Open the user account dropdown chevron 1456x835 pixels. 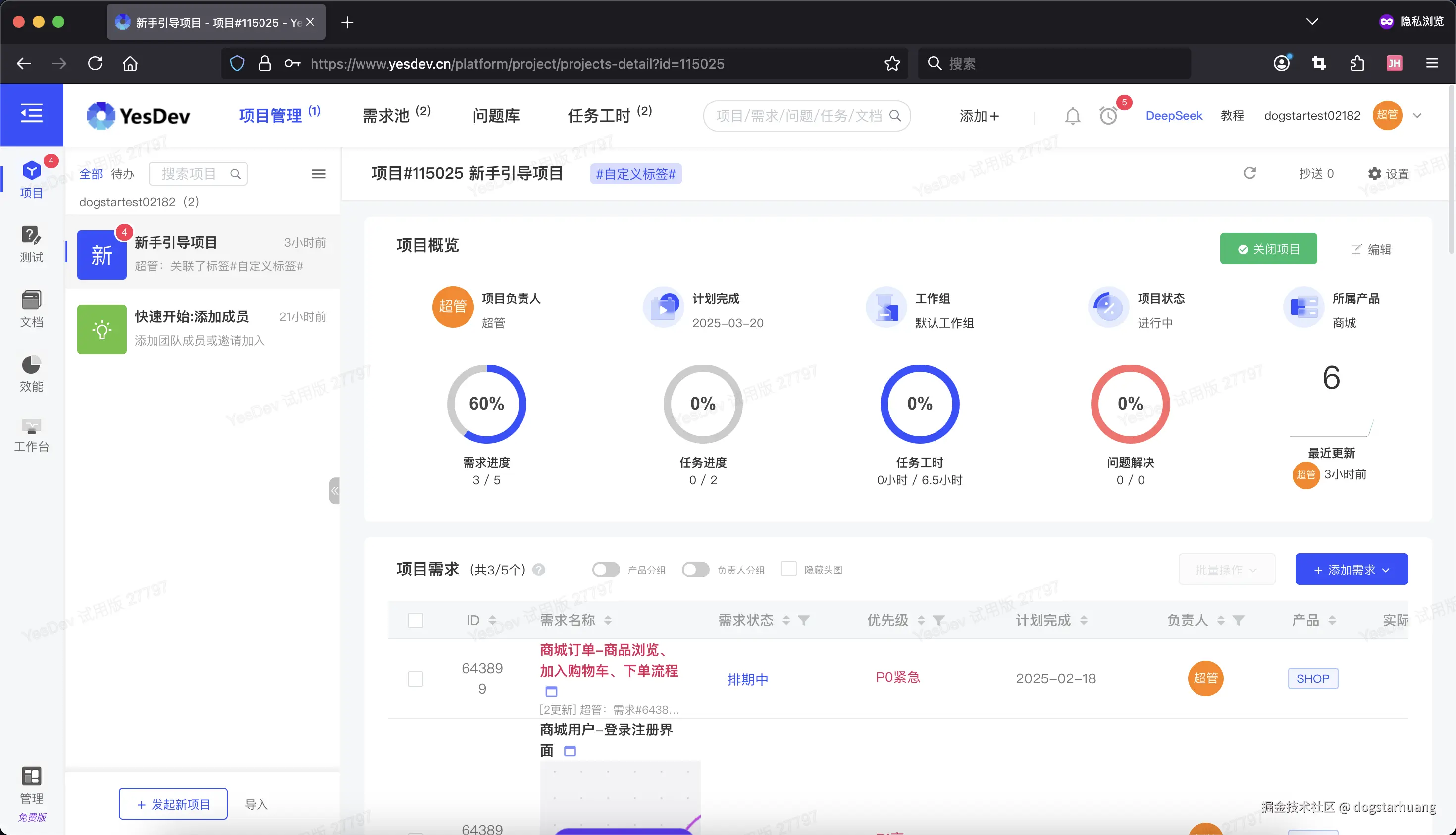[1417, 115]
